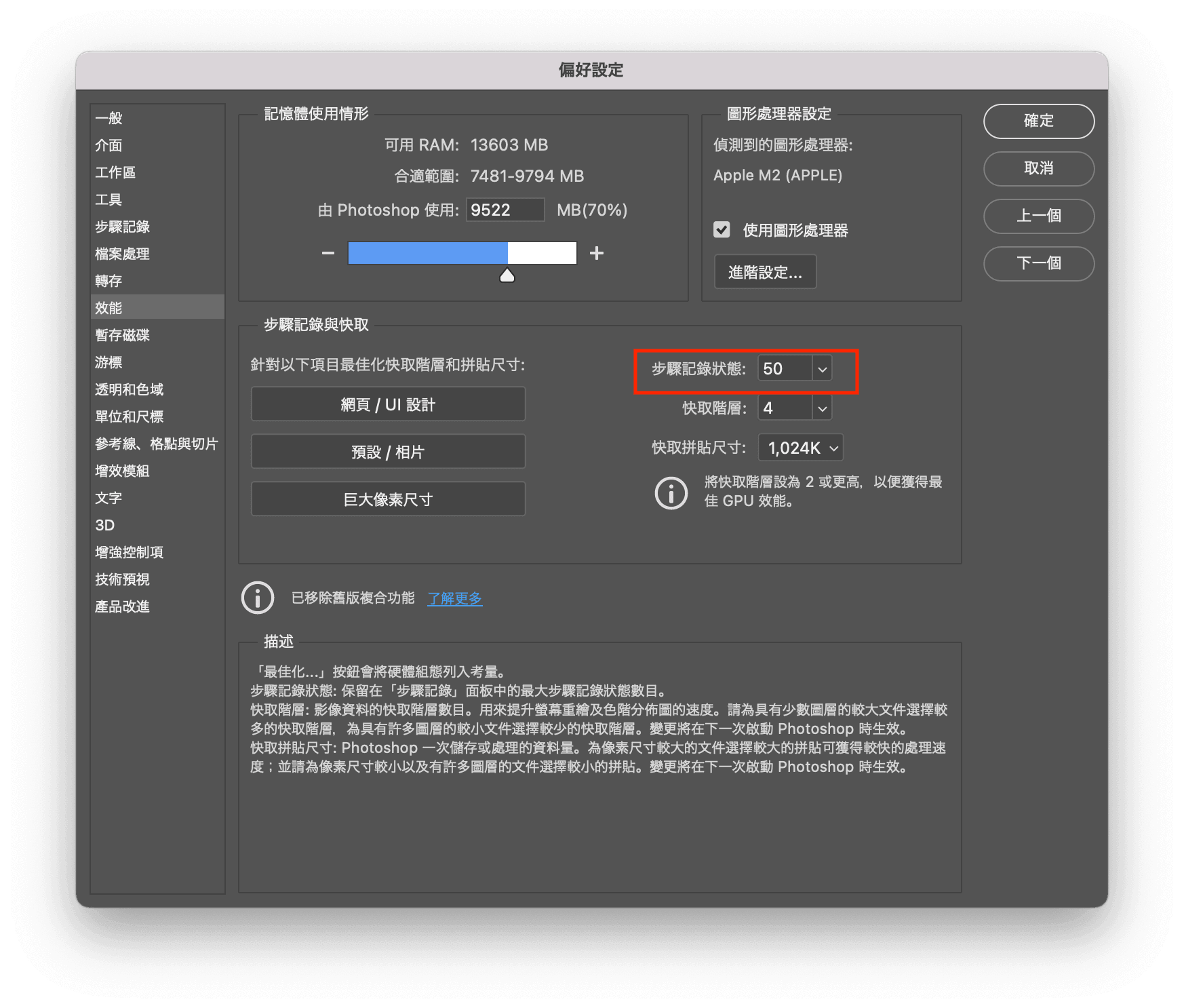Open 進階設定... for graphics processor

pyautogui.click(x=765, y=272)
